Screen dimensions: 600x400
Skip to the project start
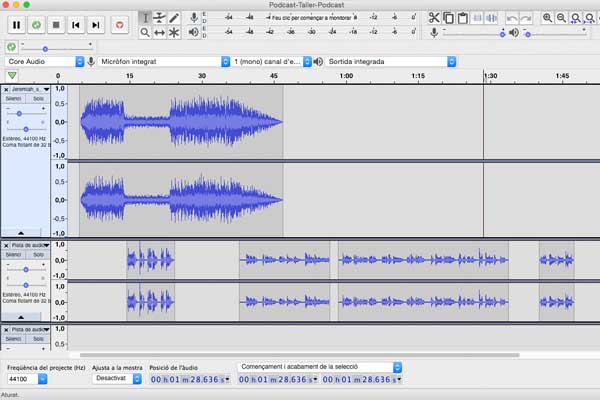click(76, 25)
